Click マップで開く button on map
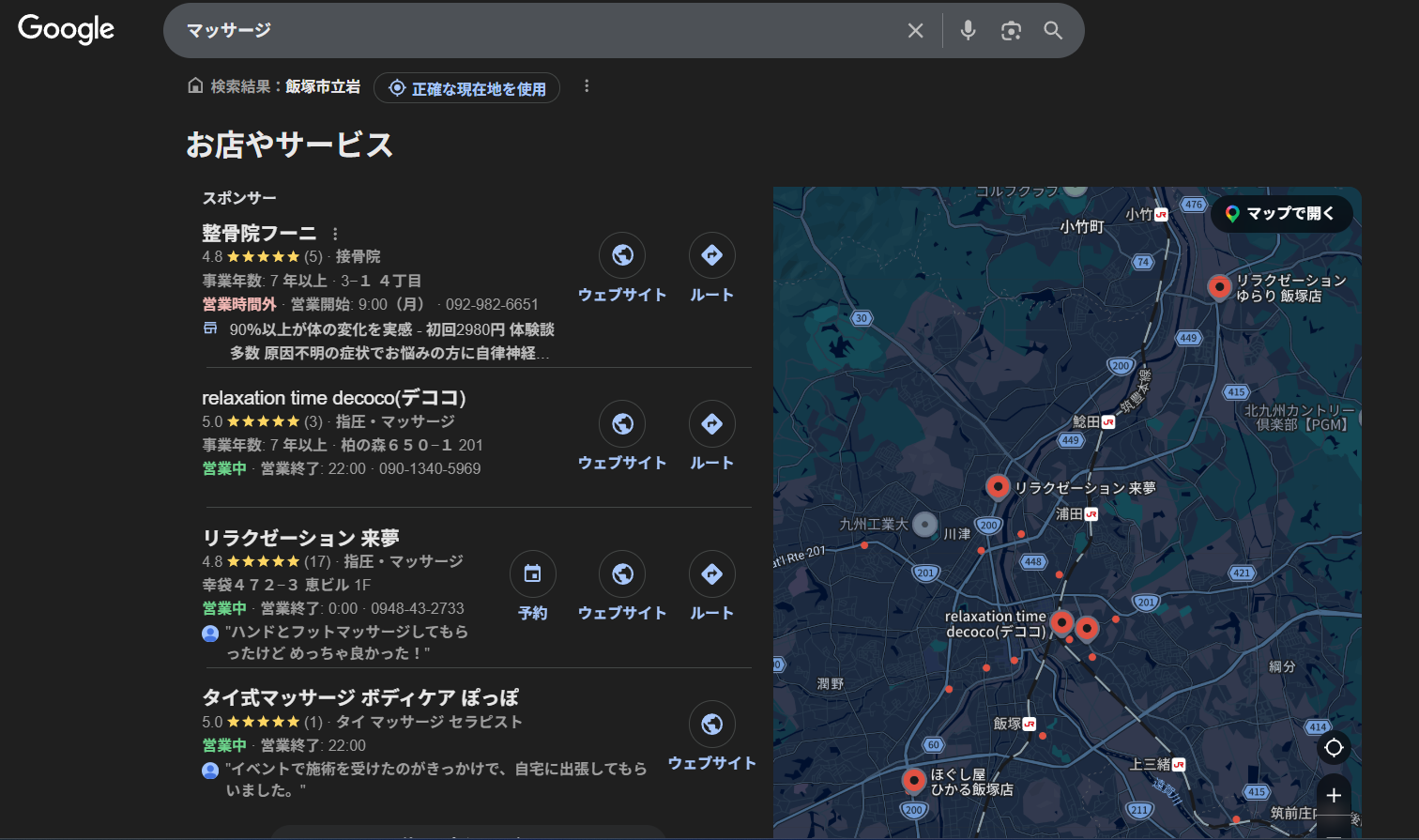This screenshot has height=840, width=1419. click(1280, 214)
